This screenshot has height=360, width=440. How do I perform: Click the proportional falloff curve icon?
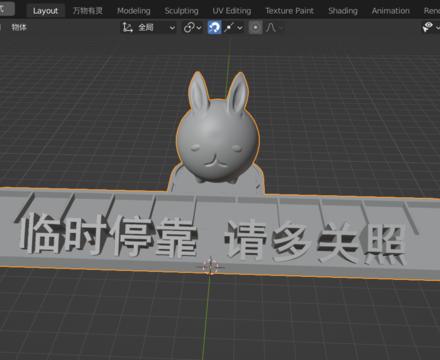coord(271,27)
